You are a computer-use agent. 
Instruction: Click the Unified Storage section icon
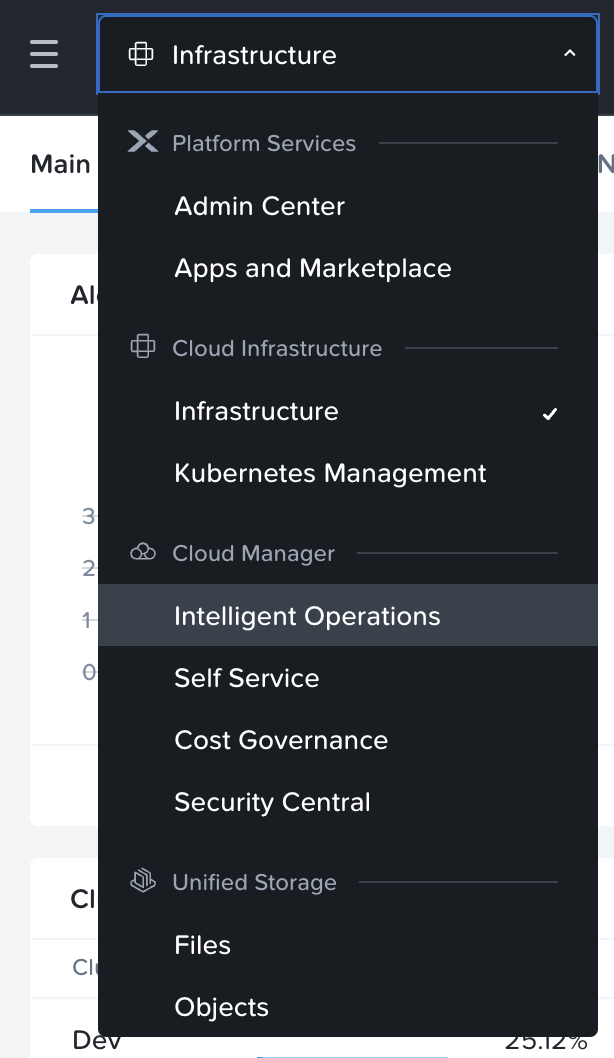pyautogui.click(x=143, y=882)
